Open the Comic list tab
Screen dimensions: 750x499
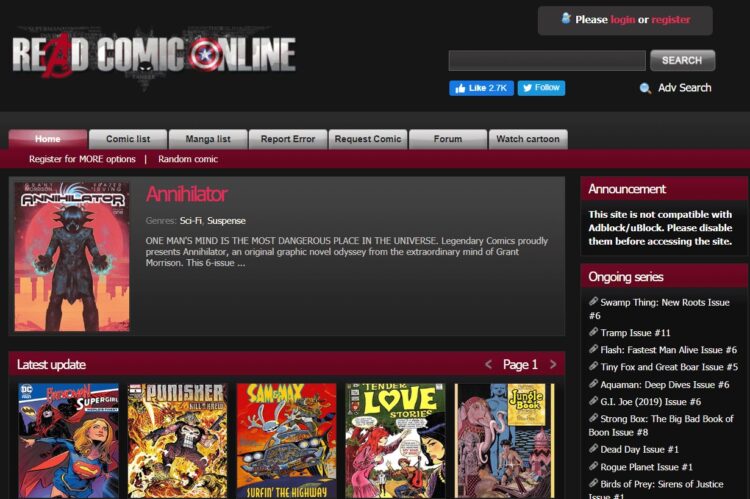click(x=128, y=139)
